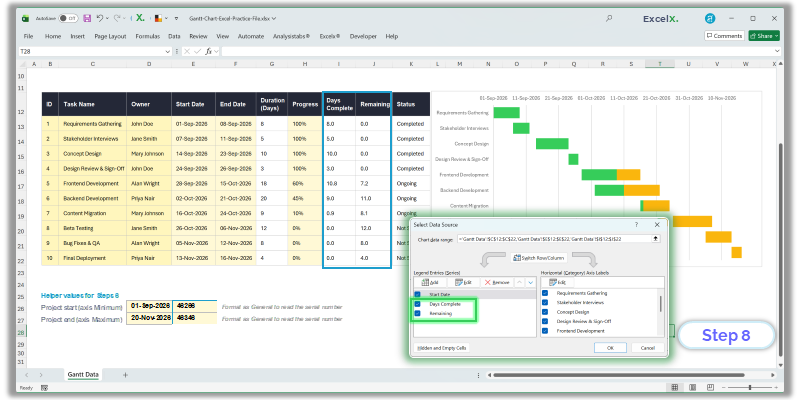
Task: Click the previous sheet navigation arrow
Action: coord(27,375)
